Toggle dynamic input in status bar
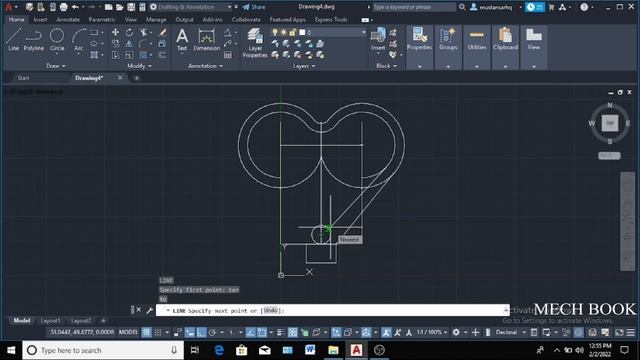Image resolution: width=640 pixels, height=360 pixels. tap(190, 332)
